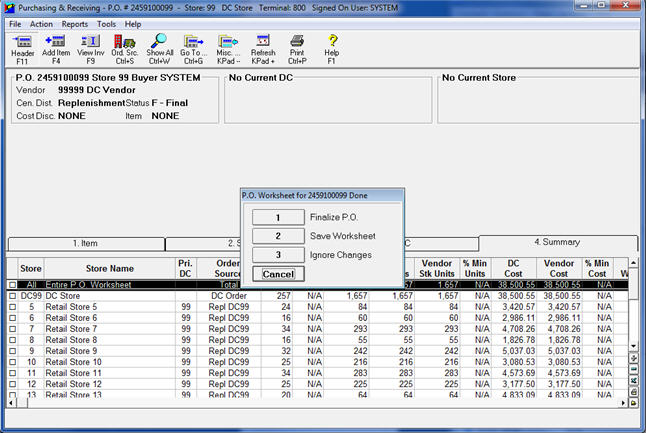Switch to the 1. Item tab
646x433 pixels.
click(x=85, y=243)
